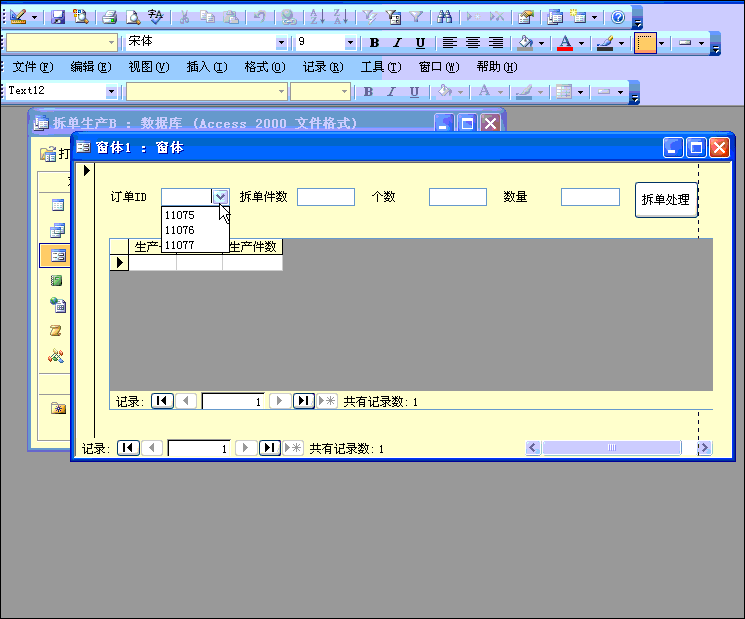Expand the New Object dropdown arrow
Viewport: 745px width, 619px height.
[x=594, y=18]
